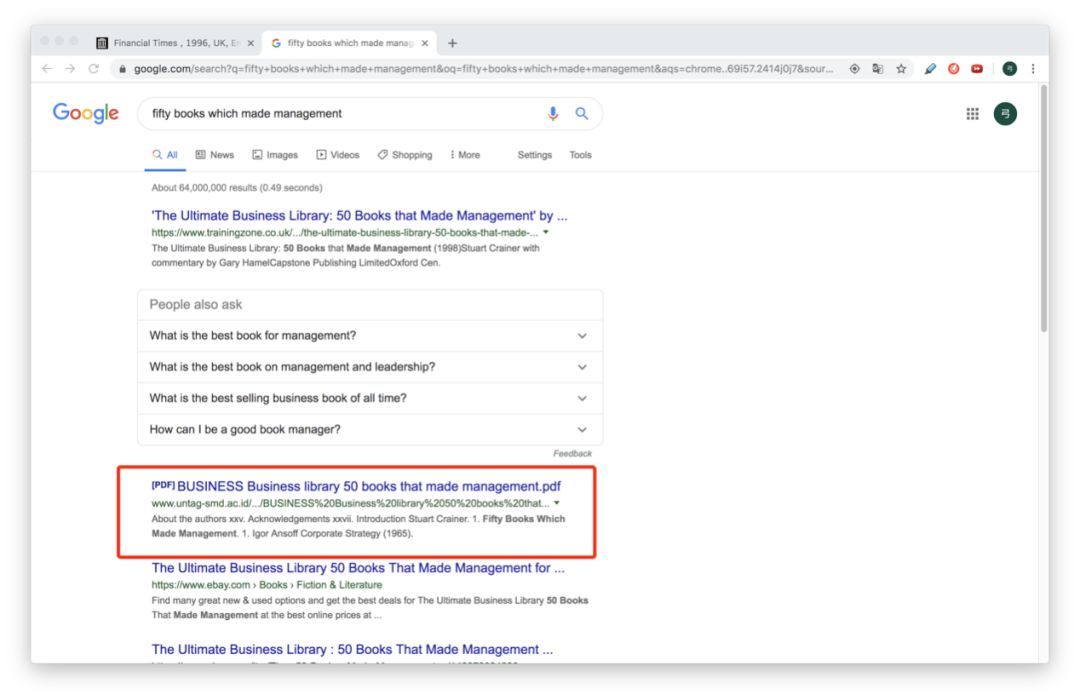Open the Google apps grid
1080x700 pixels.
pos(973,114)
